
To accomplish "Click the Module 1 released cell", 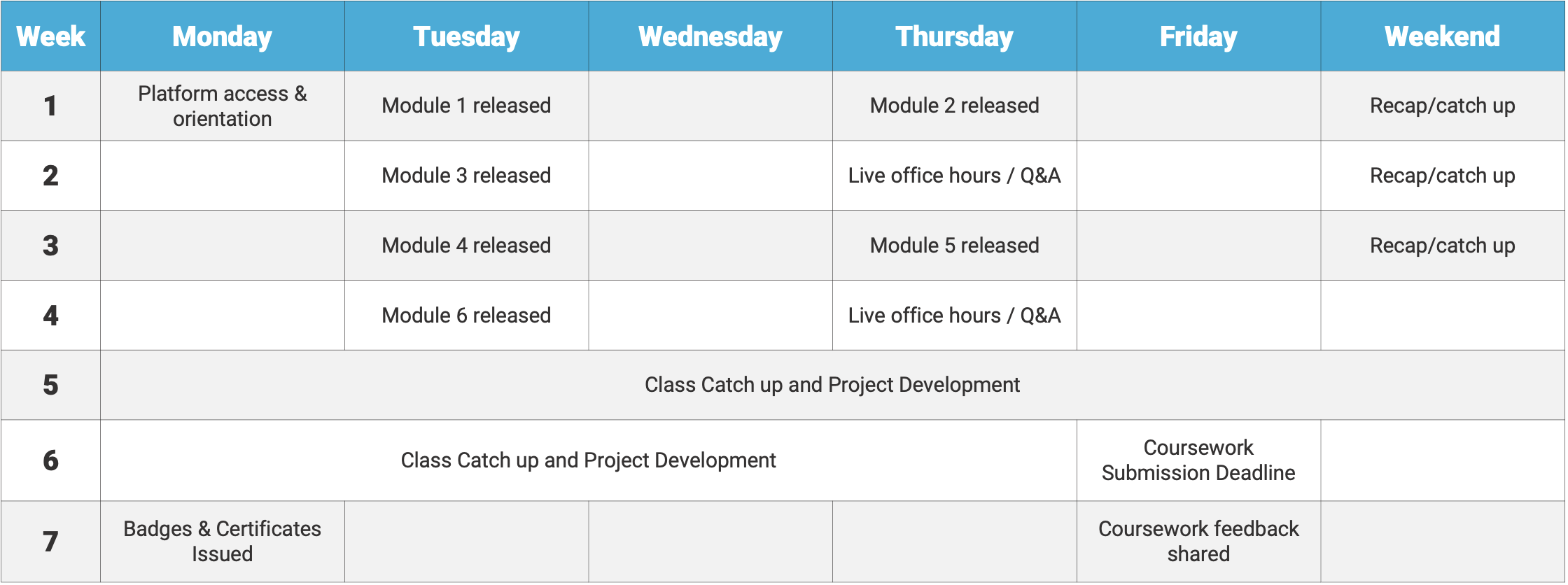I will (466, 106).
